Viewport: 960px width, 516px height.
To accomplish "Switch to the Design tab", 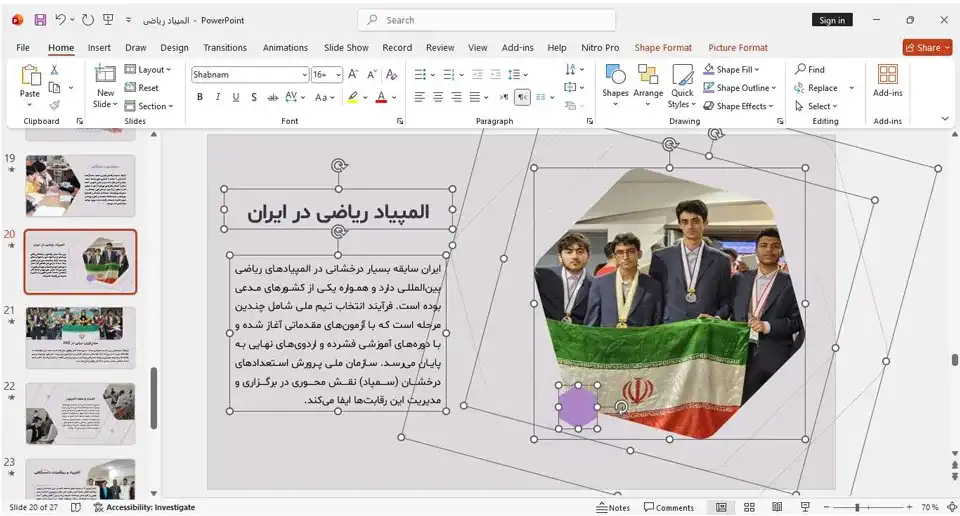I will coord(174,48).
